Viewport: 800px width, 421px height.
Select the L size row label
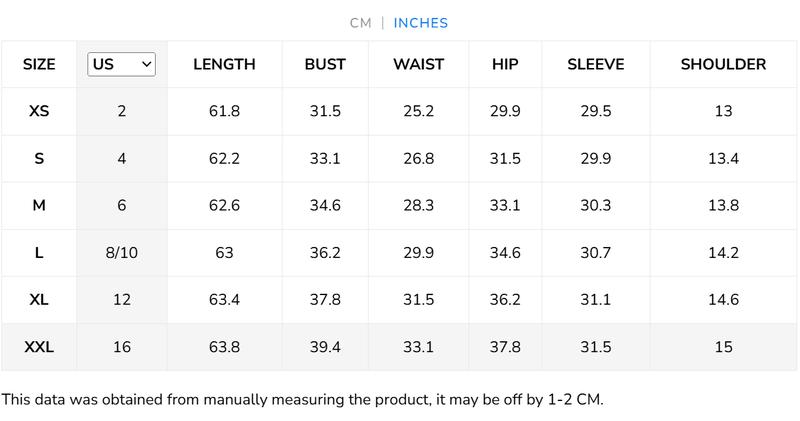tap(39, 253)
